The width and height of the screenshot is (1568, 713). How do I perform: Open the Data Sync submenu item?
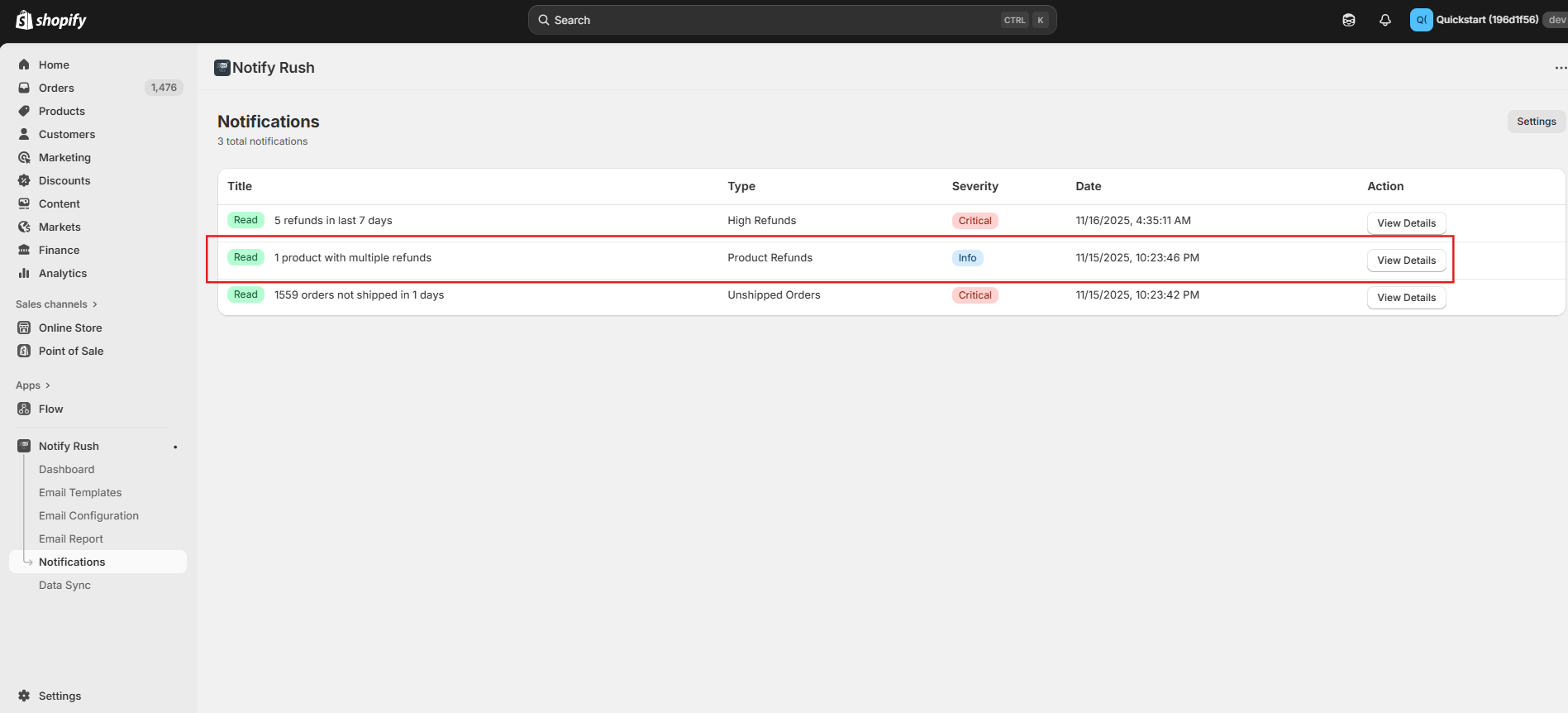64,585
